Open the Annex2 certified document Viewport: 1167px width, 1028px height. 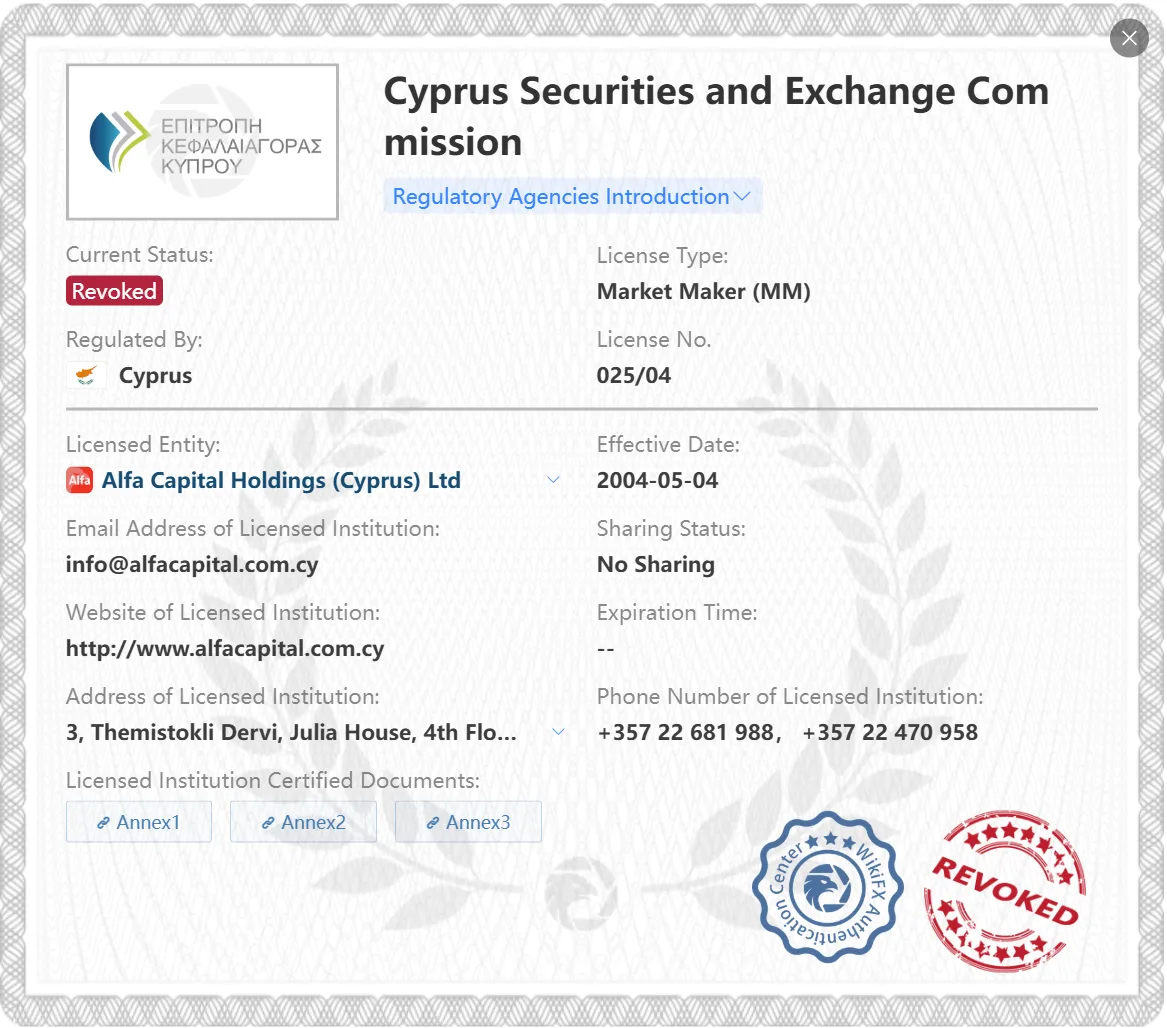[304, 822]
